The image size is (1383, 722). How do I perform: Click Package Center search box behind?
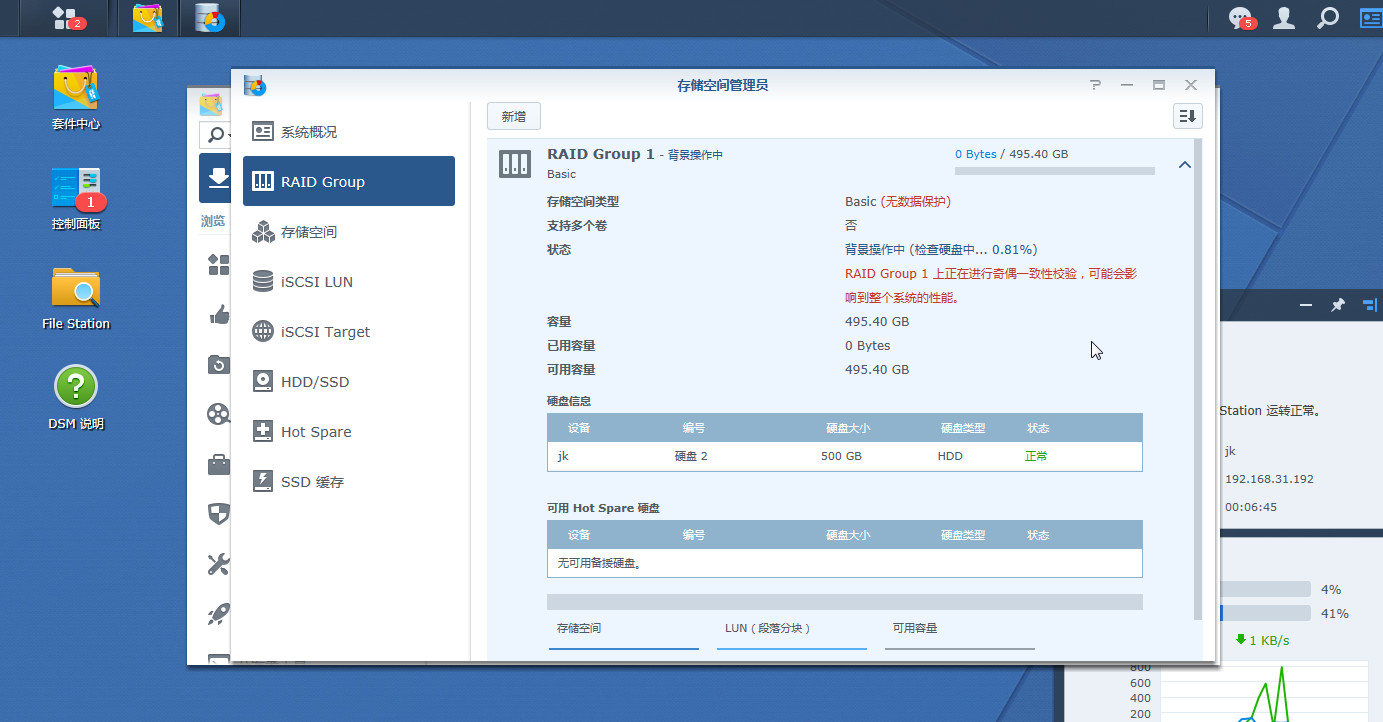coord(214,135)
